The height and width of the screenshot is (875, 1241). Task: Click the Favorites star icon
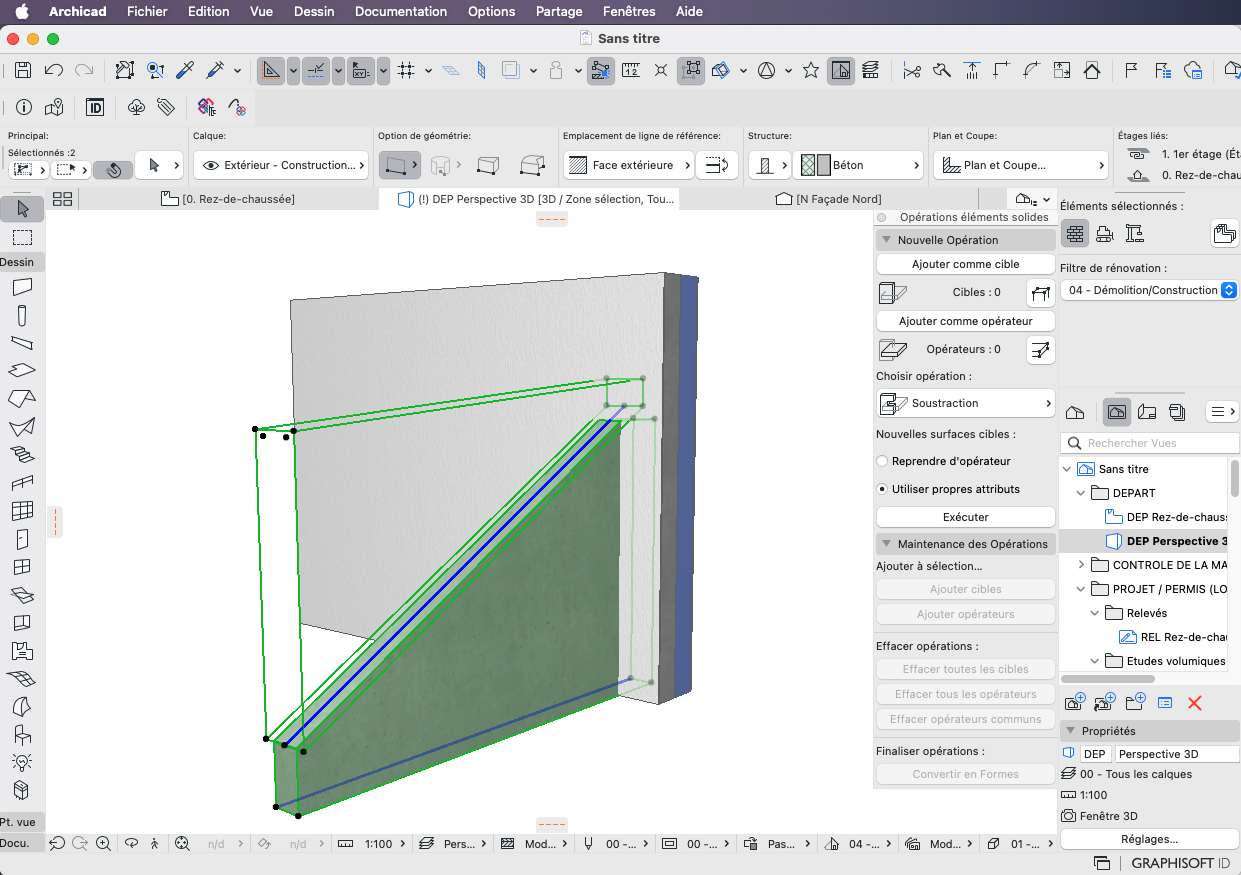pyautogui.click(x=811, y=70)
